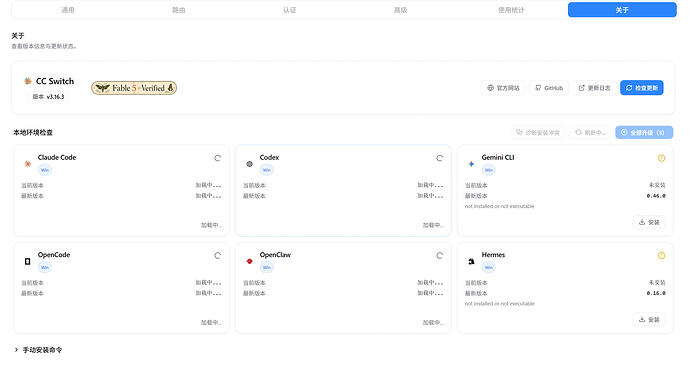Click the Fable 5 Verified badge

click(134, 88)
